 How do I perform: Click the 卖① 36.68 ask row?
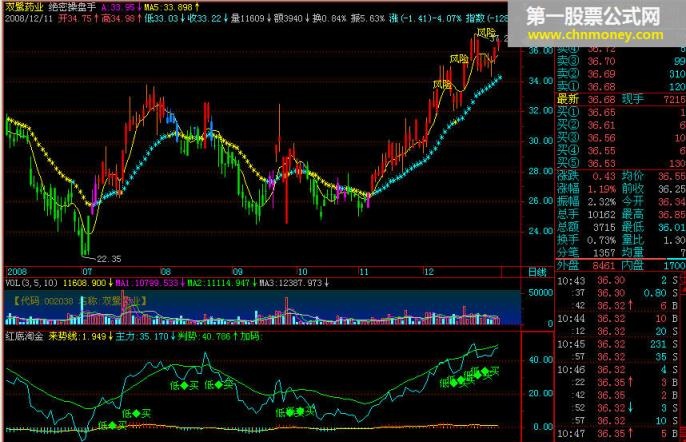point(620,87)
